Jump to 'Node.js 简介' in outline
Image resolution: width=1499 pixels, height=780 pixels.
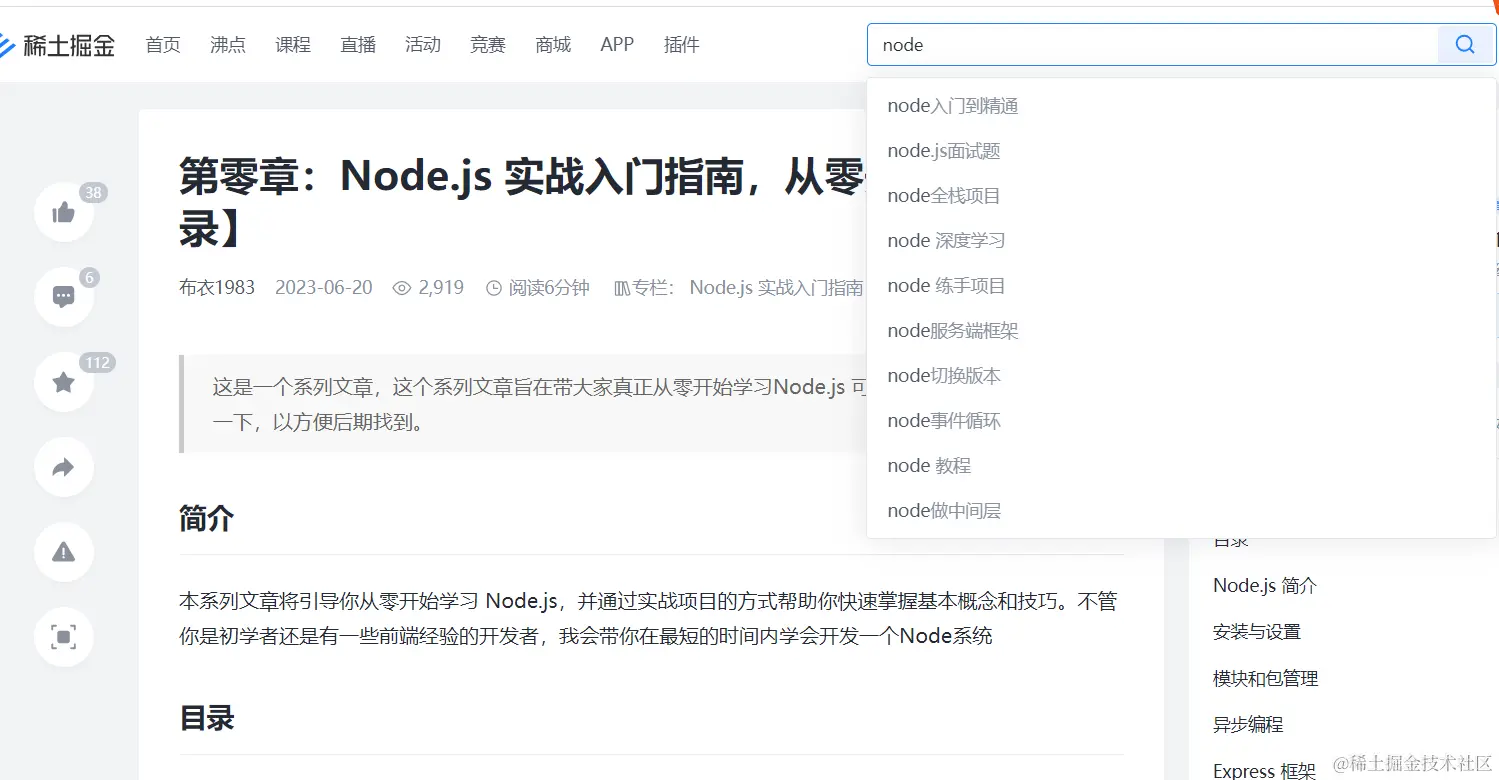coord(1265,586)
